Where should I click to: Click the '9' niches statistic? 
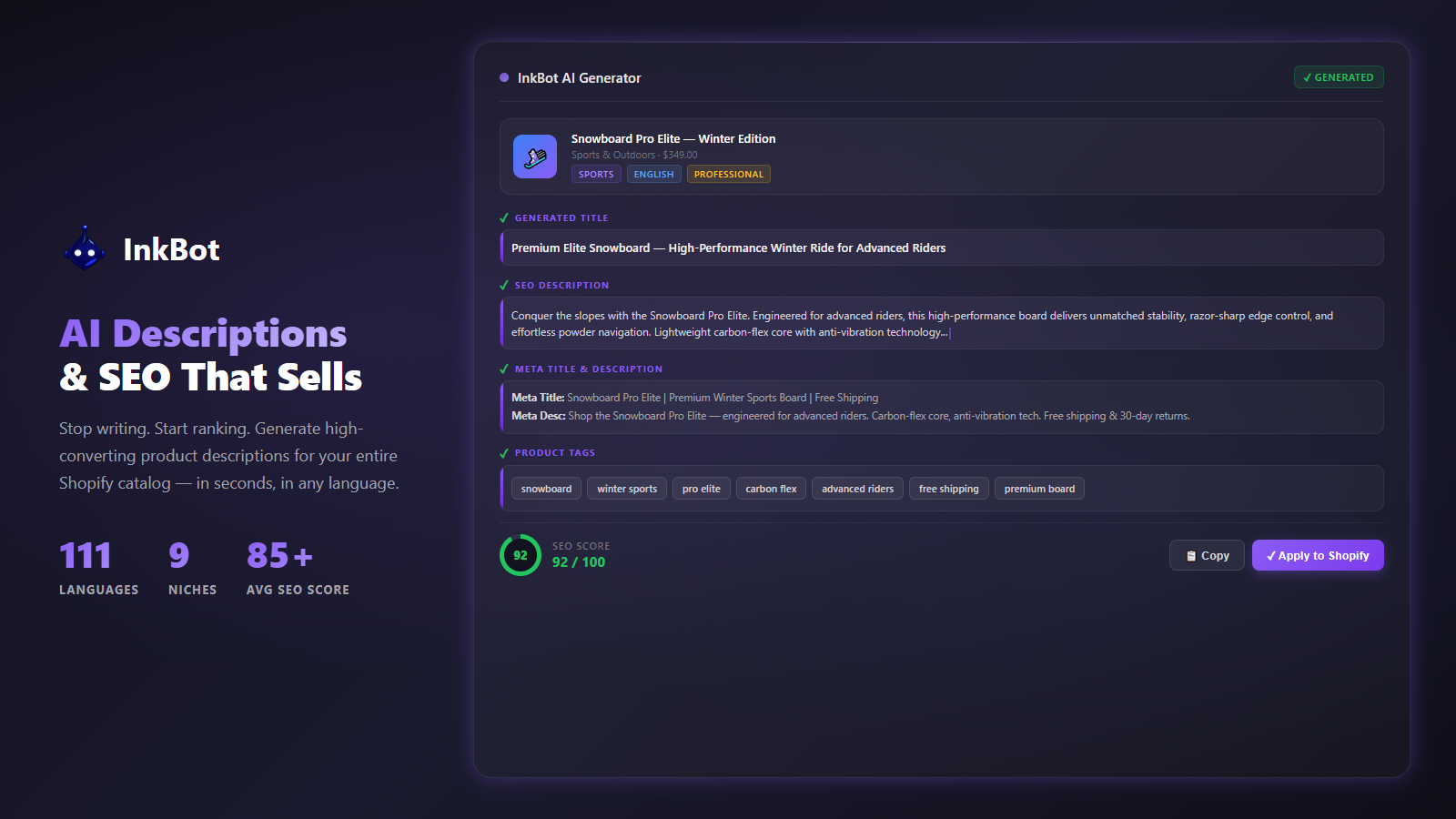(179, 555)
